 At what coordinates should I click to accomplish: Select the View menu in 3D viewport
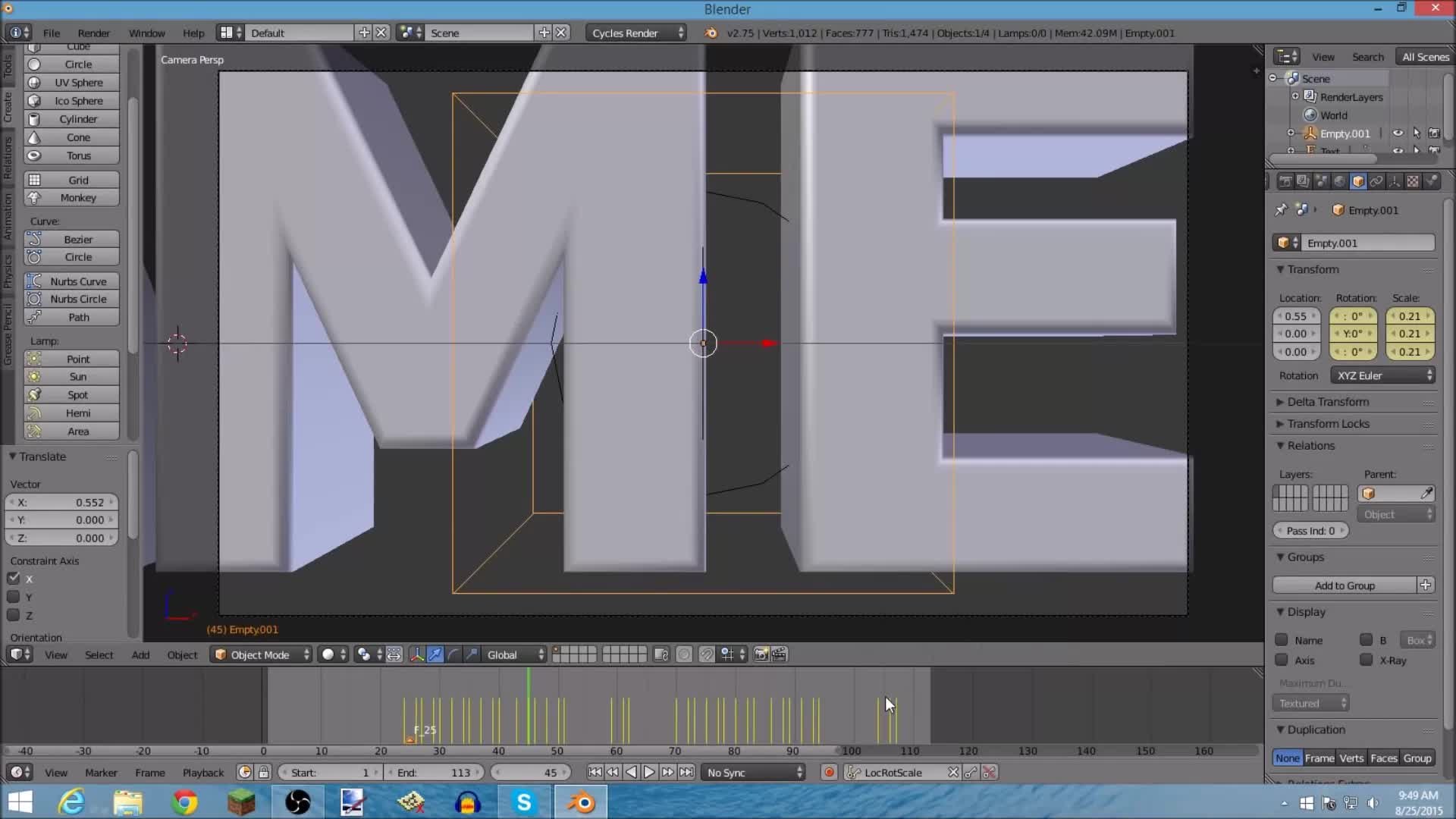click(x=56, y=654)
